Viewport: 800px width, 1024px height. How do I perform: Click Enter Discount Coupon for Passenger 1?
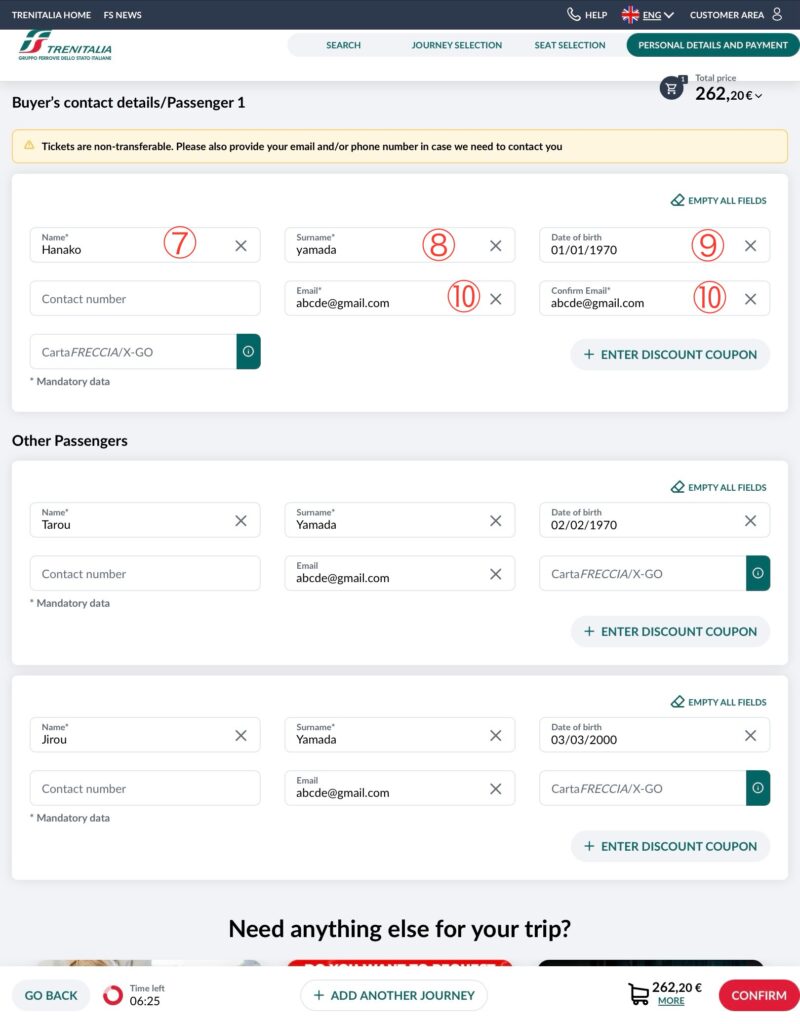[x=670, y=354]
